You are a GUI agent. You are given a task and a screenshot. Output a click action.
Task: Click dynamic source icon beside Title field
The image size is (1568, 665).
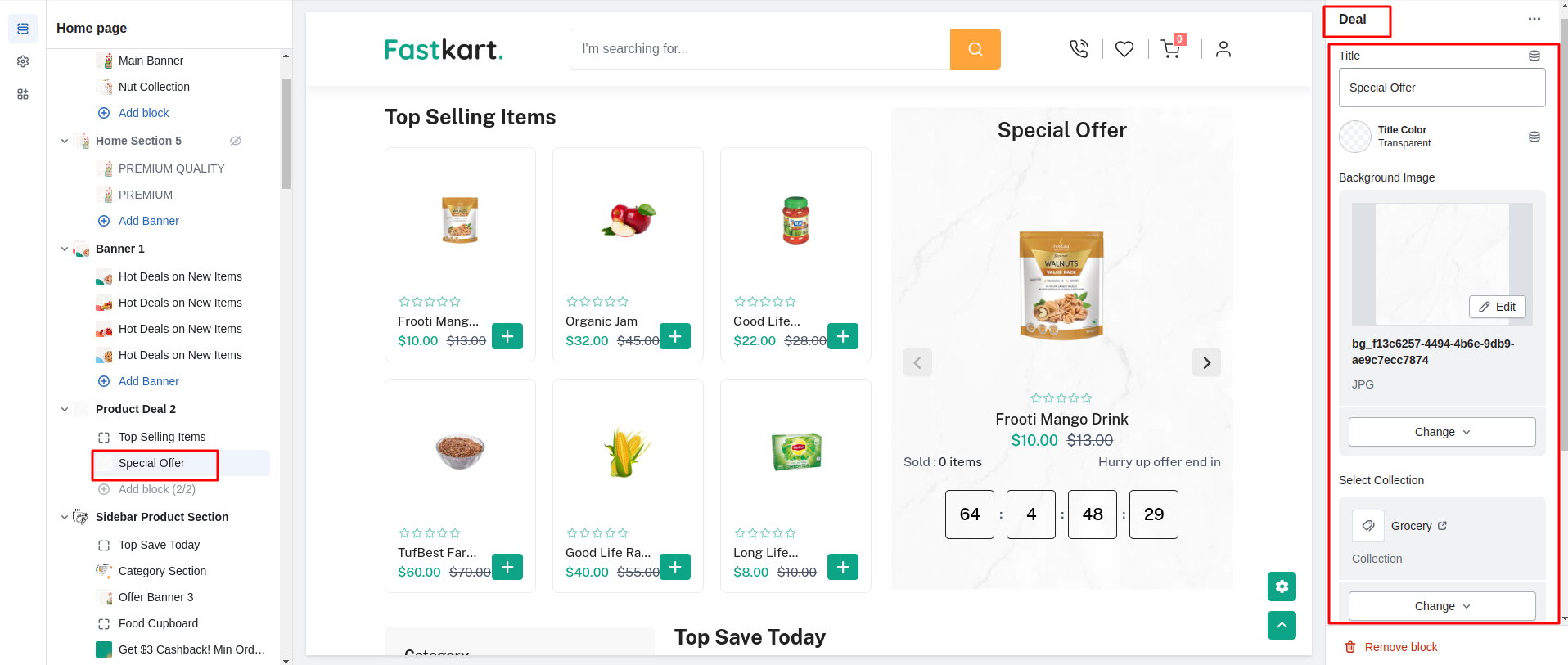coord(1534,56)
